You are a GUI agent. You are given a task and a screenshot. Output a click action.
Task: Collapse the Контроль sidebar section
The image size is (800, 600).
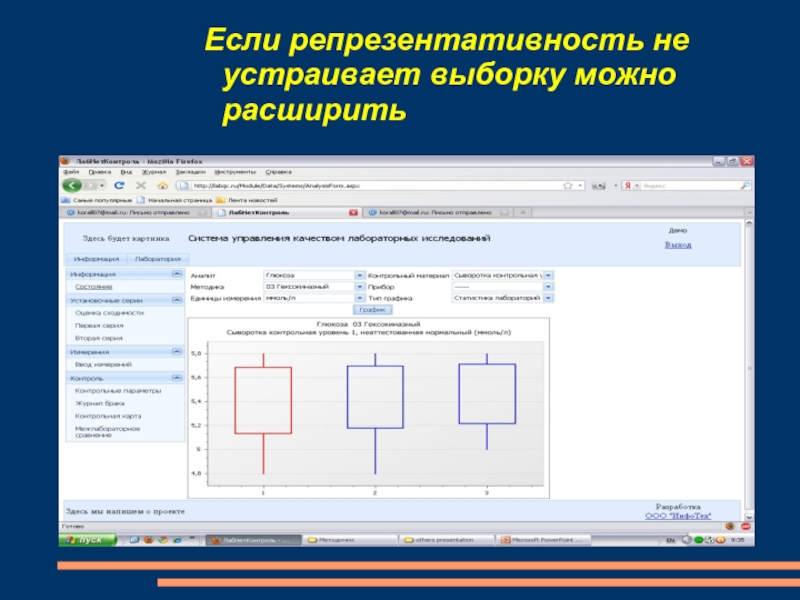(177, 378)
